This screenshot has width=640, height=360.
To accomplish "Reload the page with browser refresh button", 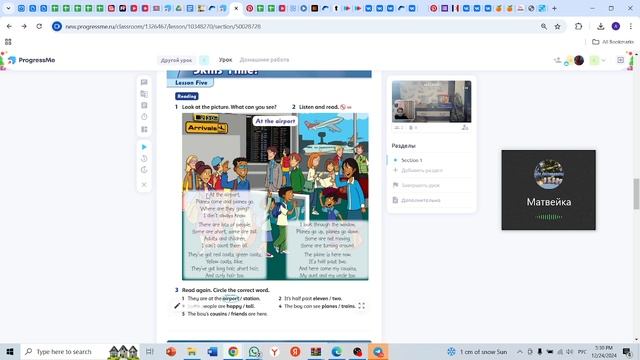I will 39,26.
